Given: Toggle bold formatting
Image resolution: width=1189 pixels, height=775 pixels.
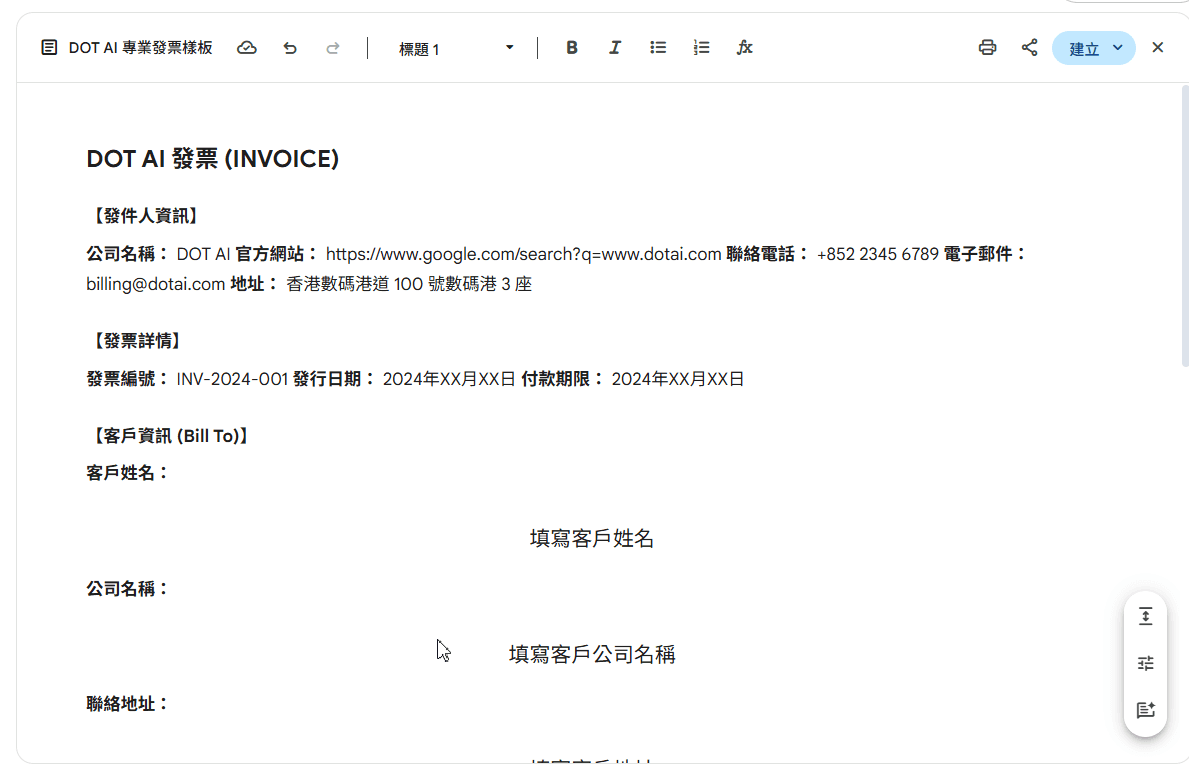Looking at the screenshot, I should 572,48.
